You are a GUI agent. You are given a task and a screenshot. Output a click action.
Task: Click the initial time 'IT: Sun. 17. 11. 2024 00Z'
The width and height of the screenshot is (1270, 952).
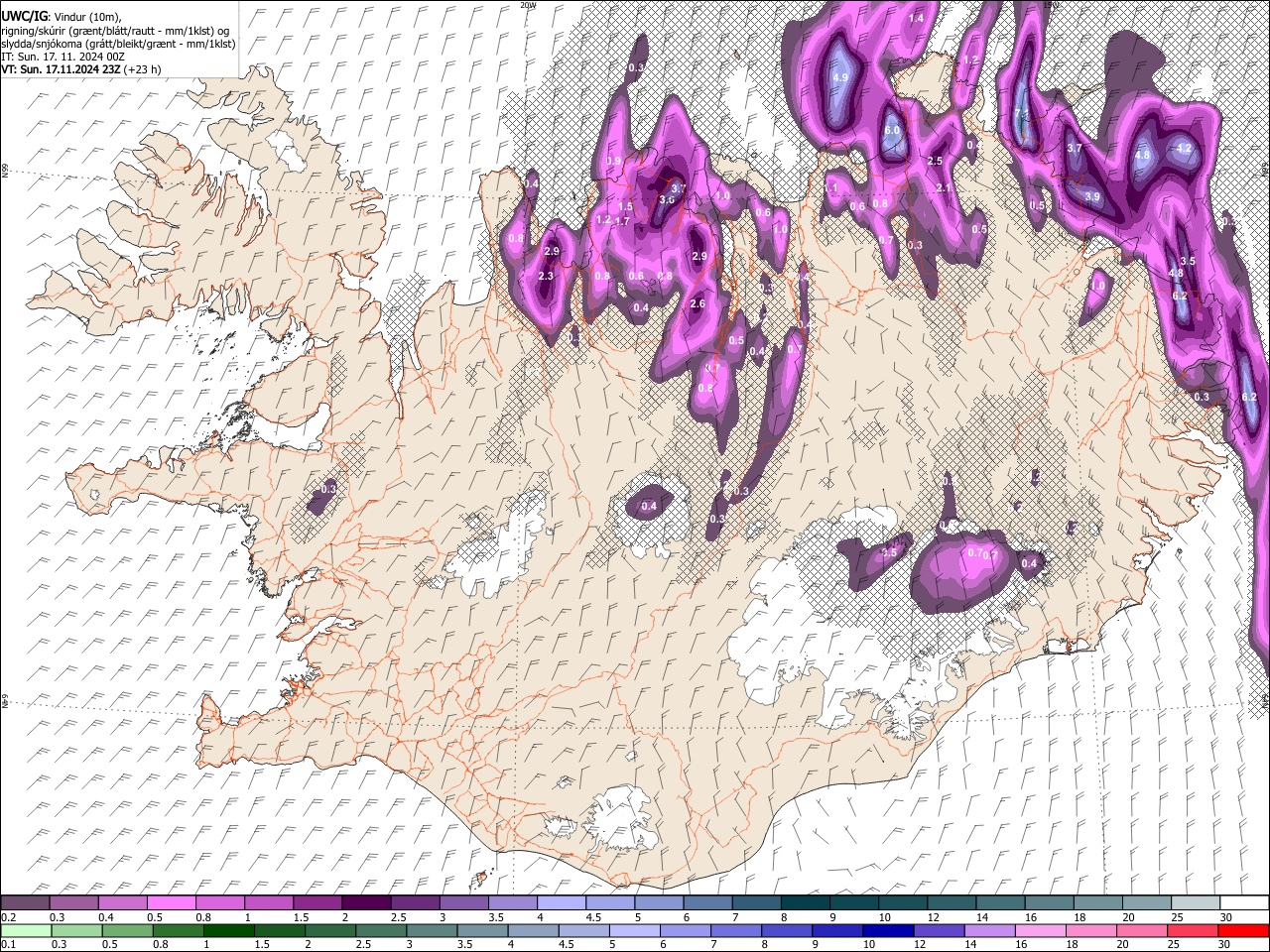pos(63,57)
